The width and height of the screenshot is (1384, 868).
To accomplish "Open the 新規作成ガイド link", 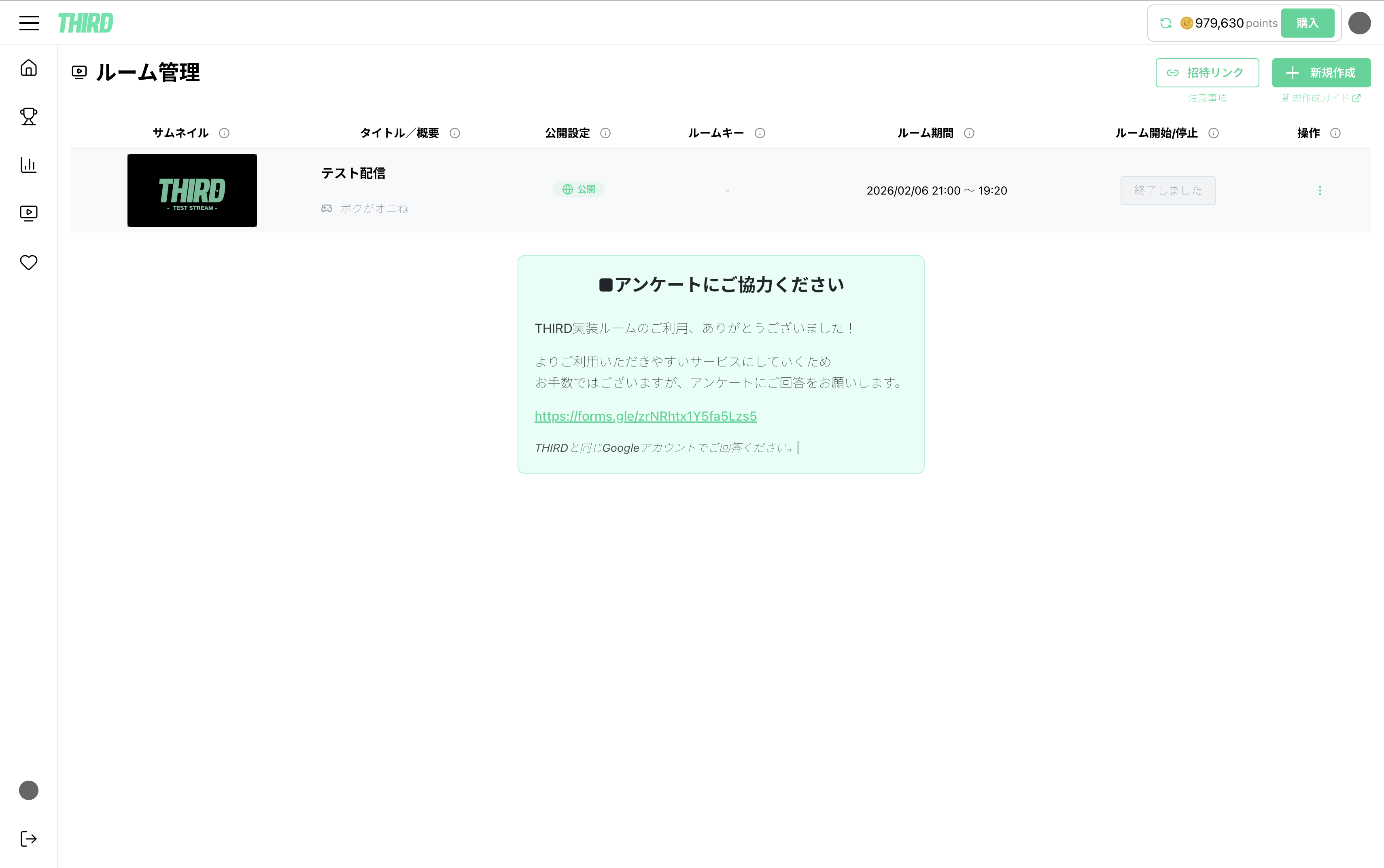I will [x=1320, y=98].
